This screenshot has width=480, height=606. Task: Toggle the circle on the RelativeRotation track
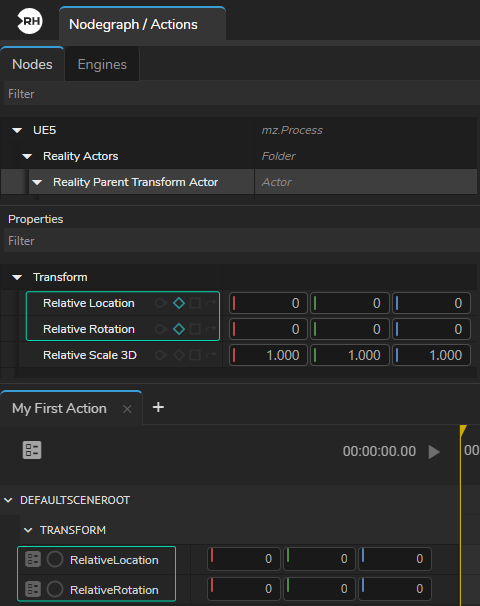pyautogui.click(x=55, y=589)
